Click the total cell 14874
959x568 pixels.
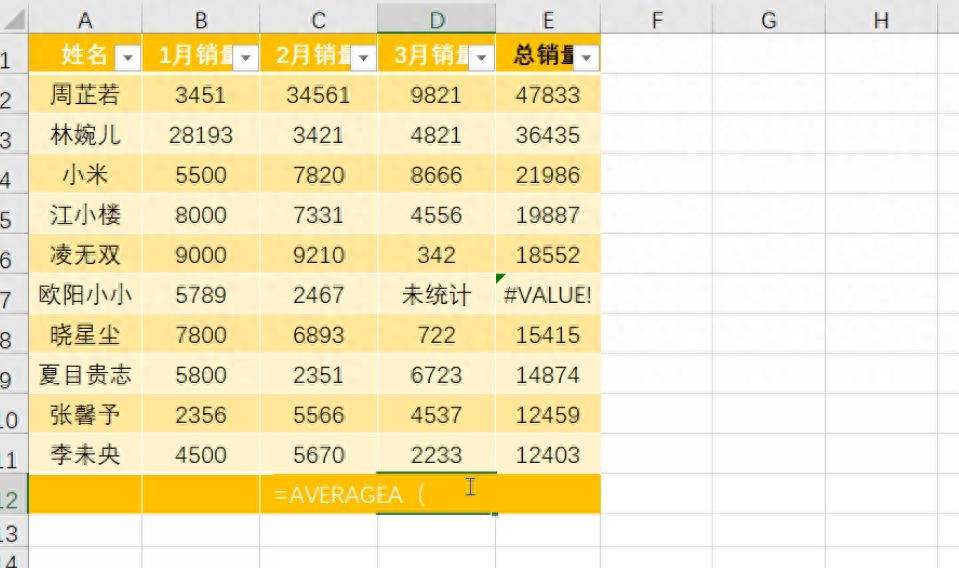[548, 375]
